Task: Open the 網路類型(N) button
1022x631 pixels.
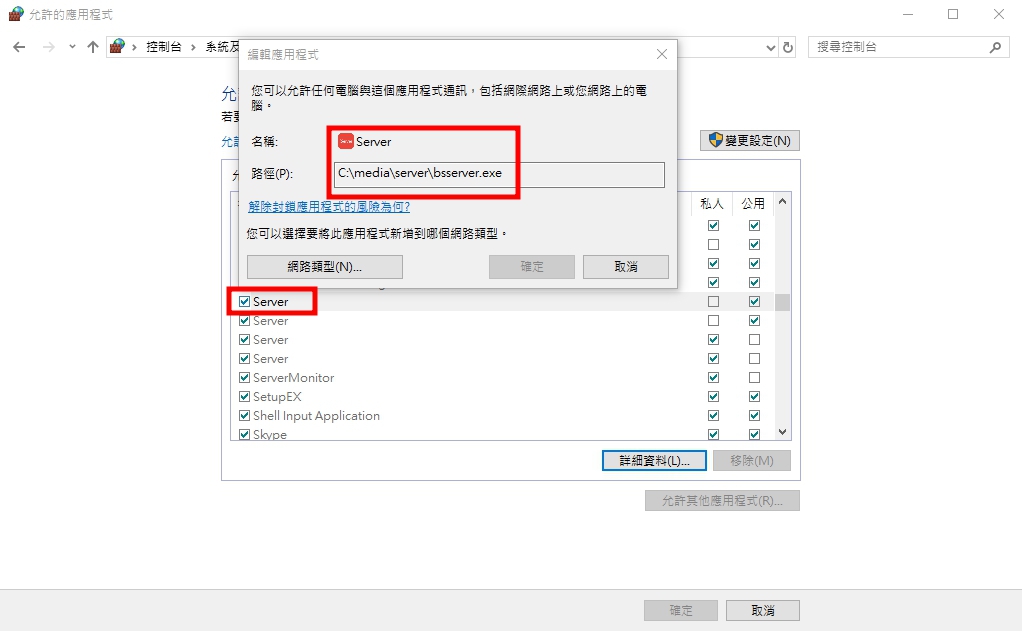Action: tap(325, 267)
